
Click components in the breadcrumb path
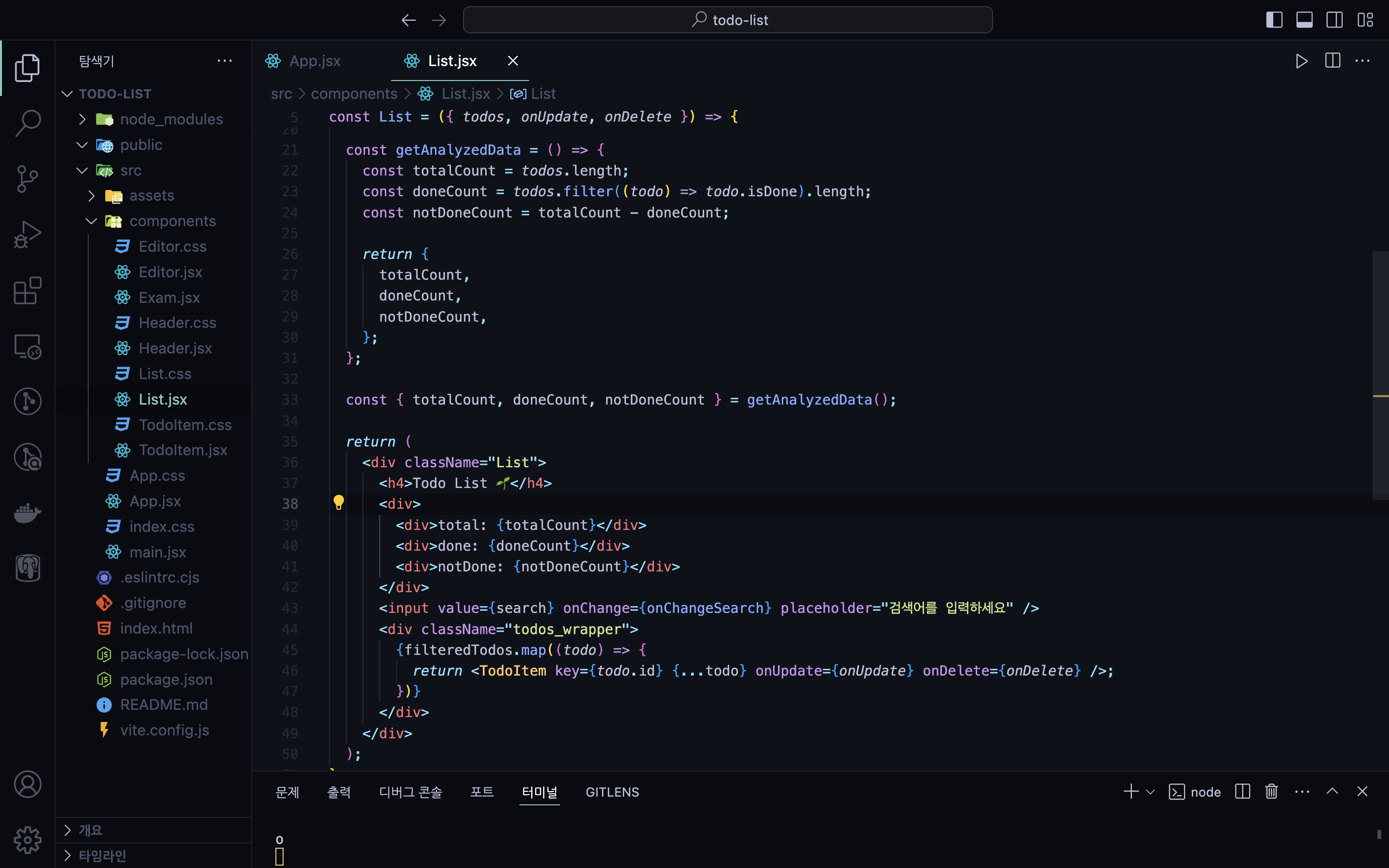point(354,94)
